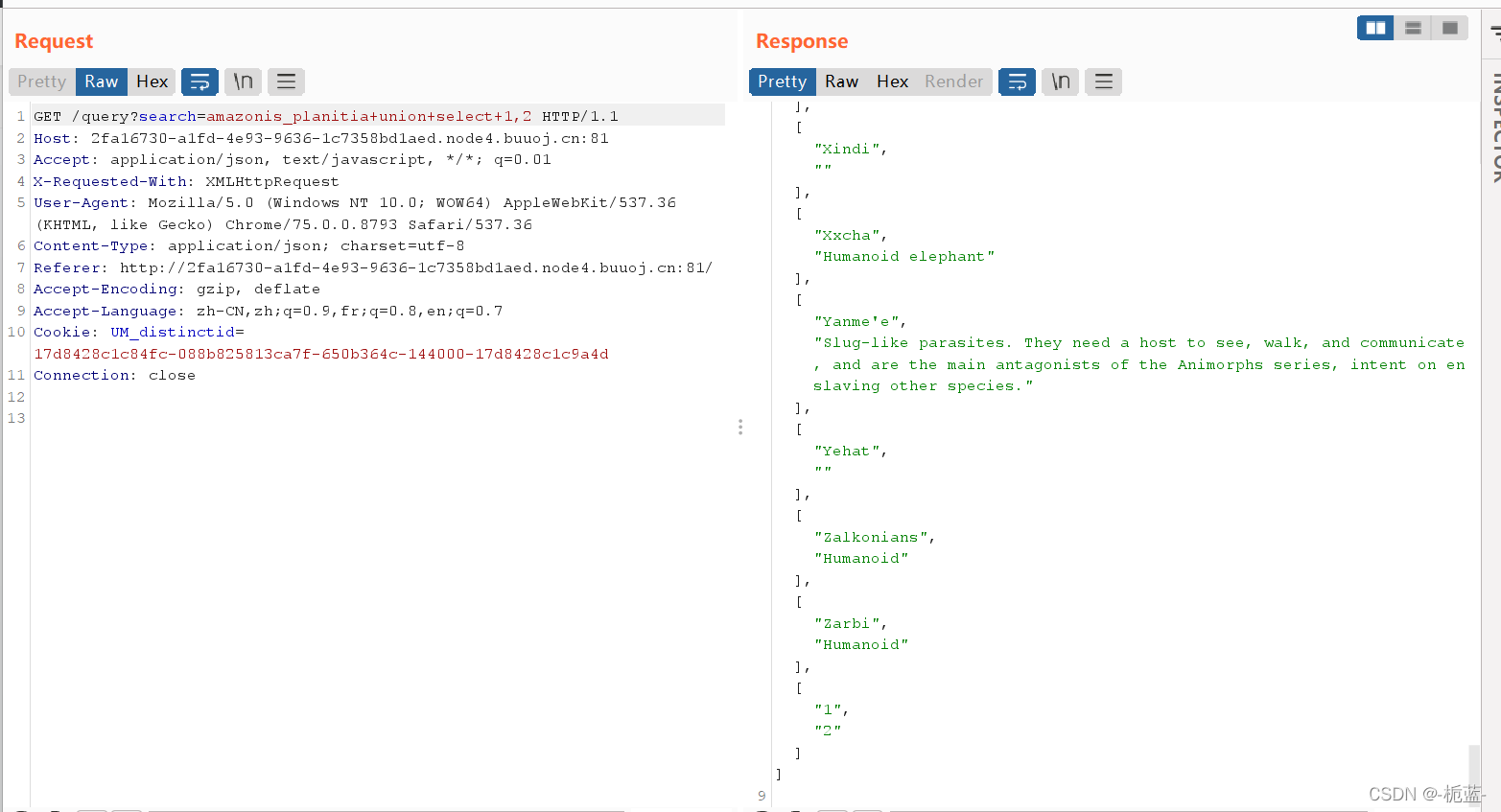The height and width of the screenshot is (812, 1501).
Task: Switch to the Response Raw view
Action: pyautogui.click(x=841, y=81)
